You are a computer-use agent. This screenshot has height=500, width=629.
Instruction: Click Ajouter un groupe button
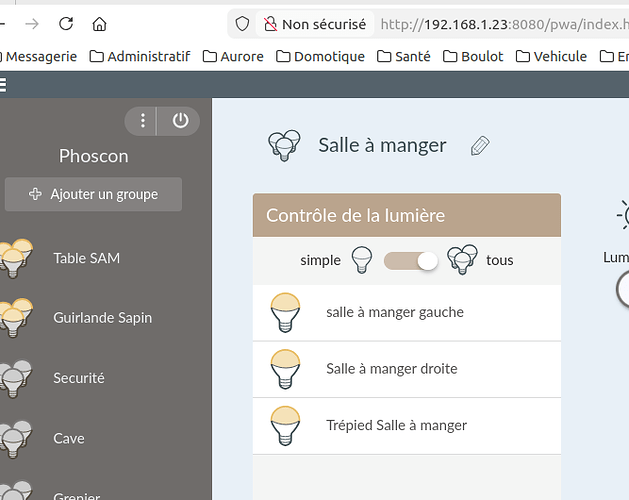pos(93,194)
